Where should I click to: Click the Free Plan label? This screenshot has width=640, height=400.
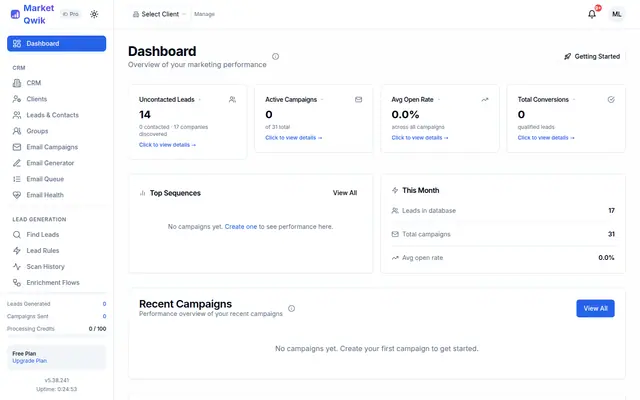[x=24, y=353]
